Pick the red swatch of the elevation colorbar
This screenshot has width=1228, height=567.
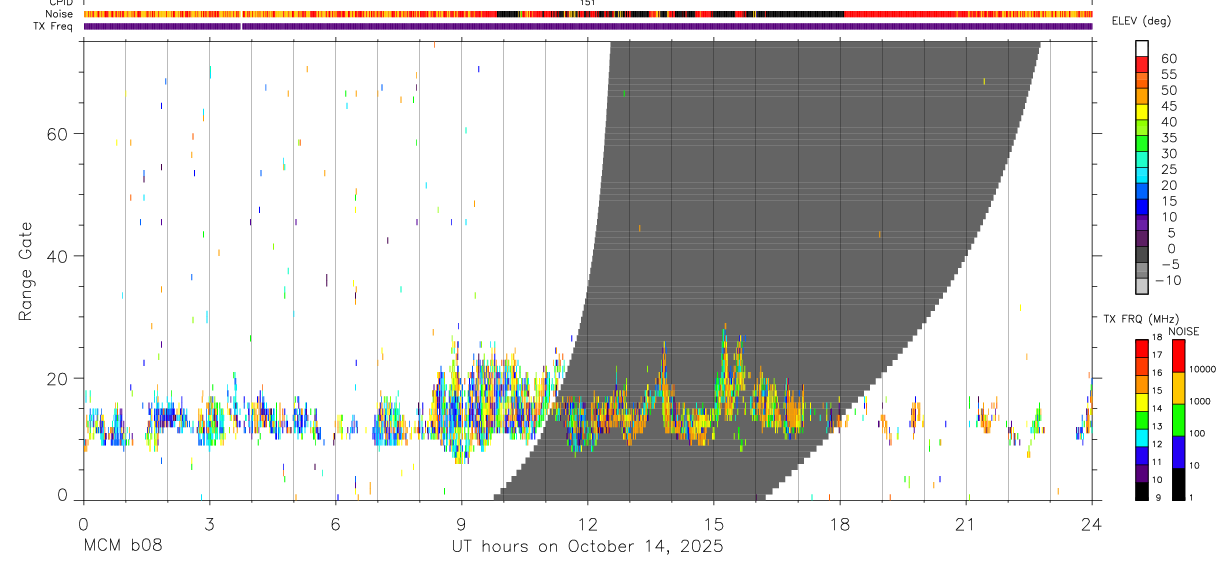[x=1142, y=66]
